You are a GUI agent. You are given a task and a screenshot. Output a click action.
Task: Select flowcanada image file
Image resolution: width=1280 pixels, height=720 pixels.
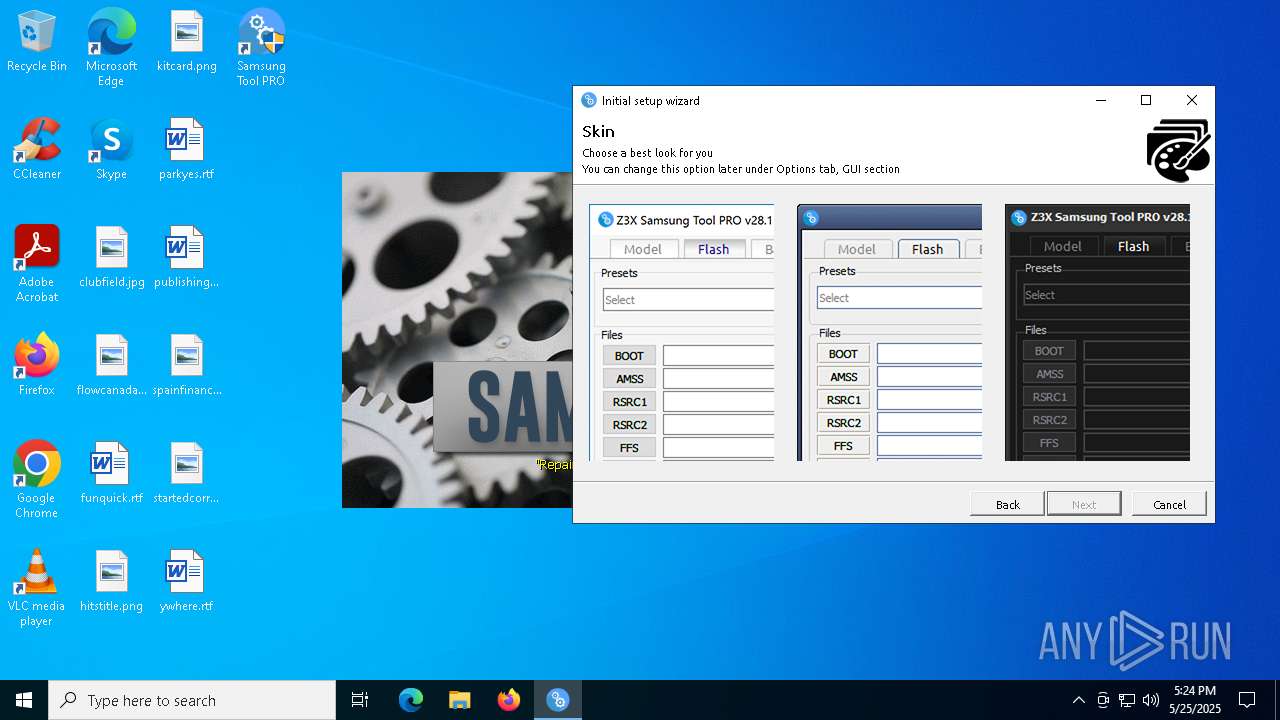[111, 366]
